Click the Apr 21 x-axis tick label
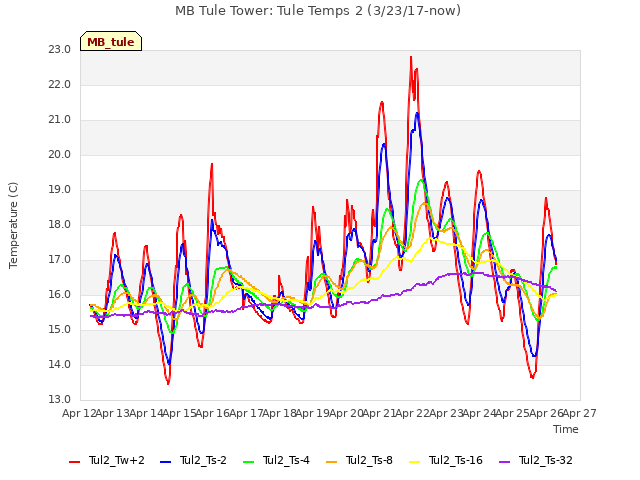This screenshot has width=640, height=480. point(379,413)
